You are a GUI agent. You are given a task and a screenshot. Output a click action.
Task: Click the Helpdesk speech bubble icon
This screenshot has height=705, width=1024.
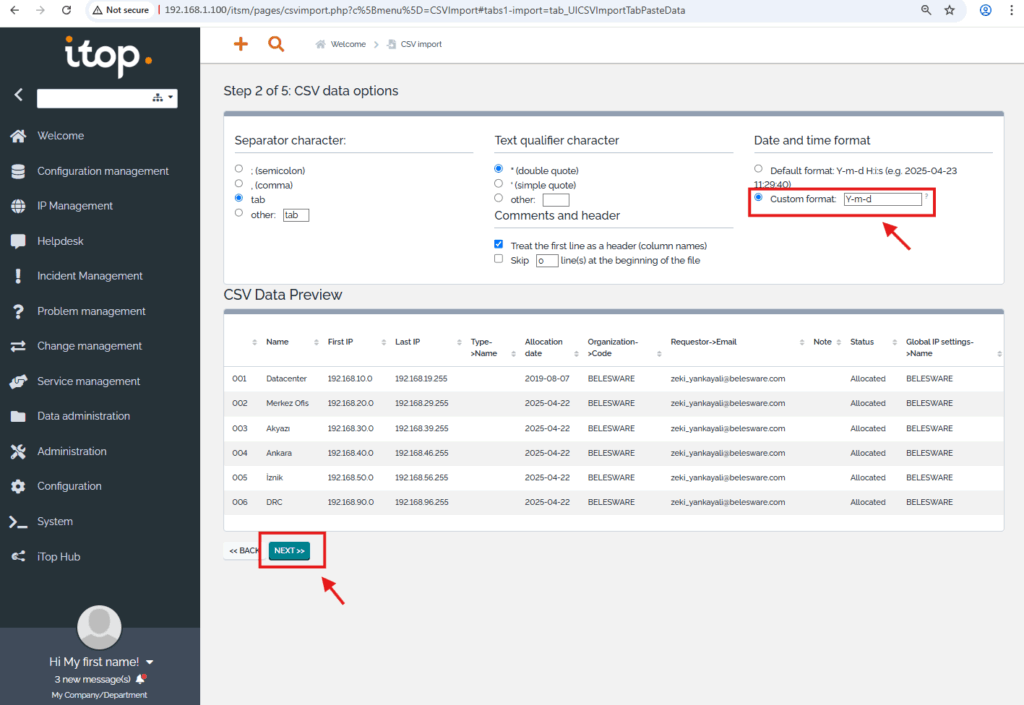18,241
